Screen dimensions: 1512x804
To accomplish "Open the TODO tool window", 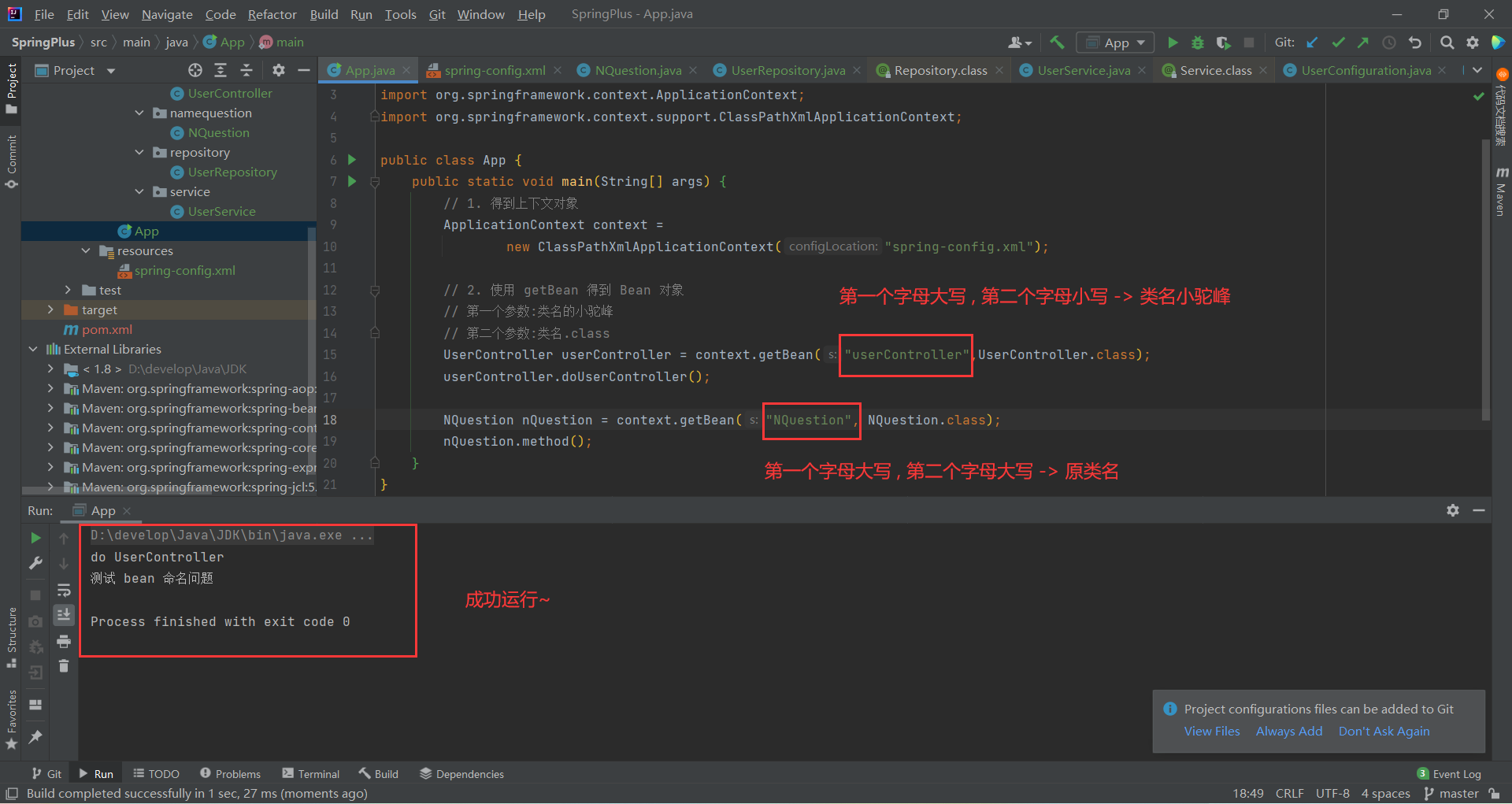I will point(156,774).
